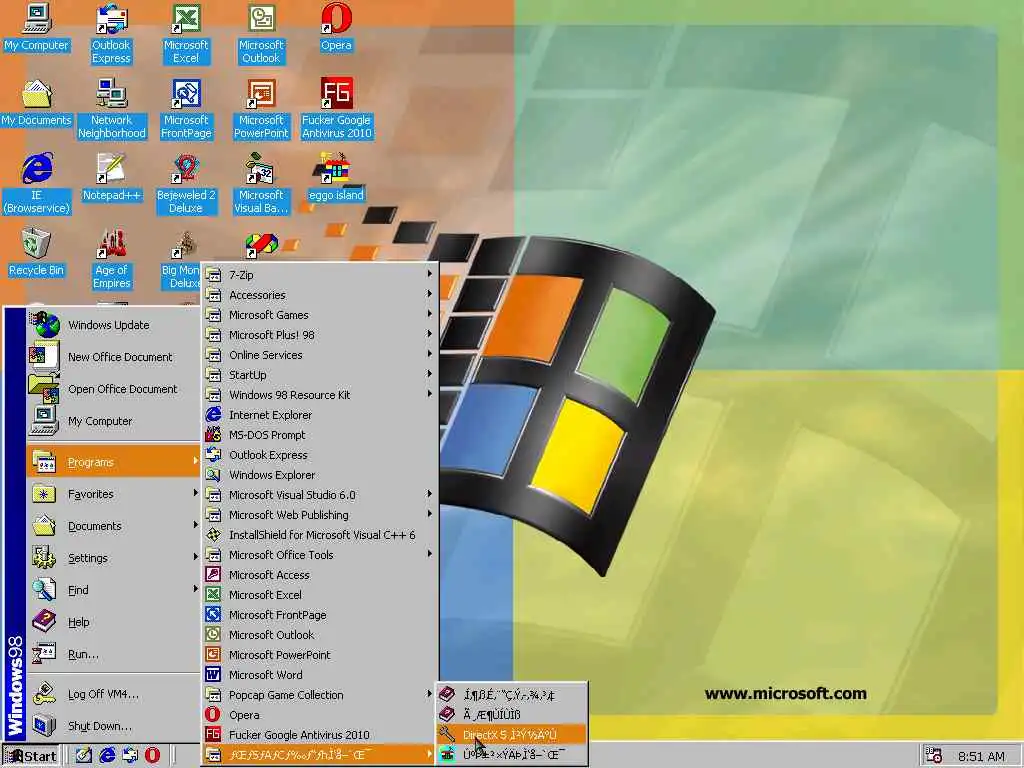Launch Microsoft Word from Programs menu
The width and height of the screenshot is (1024, 768).
pos(320,675)
